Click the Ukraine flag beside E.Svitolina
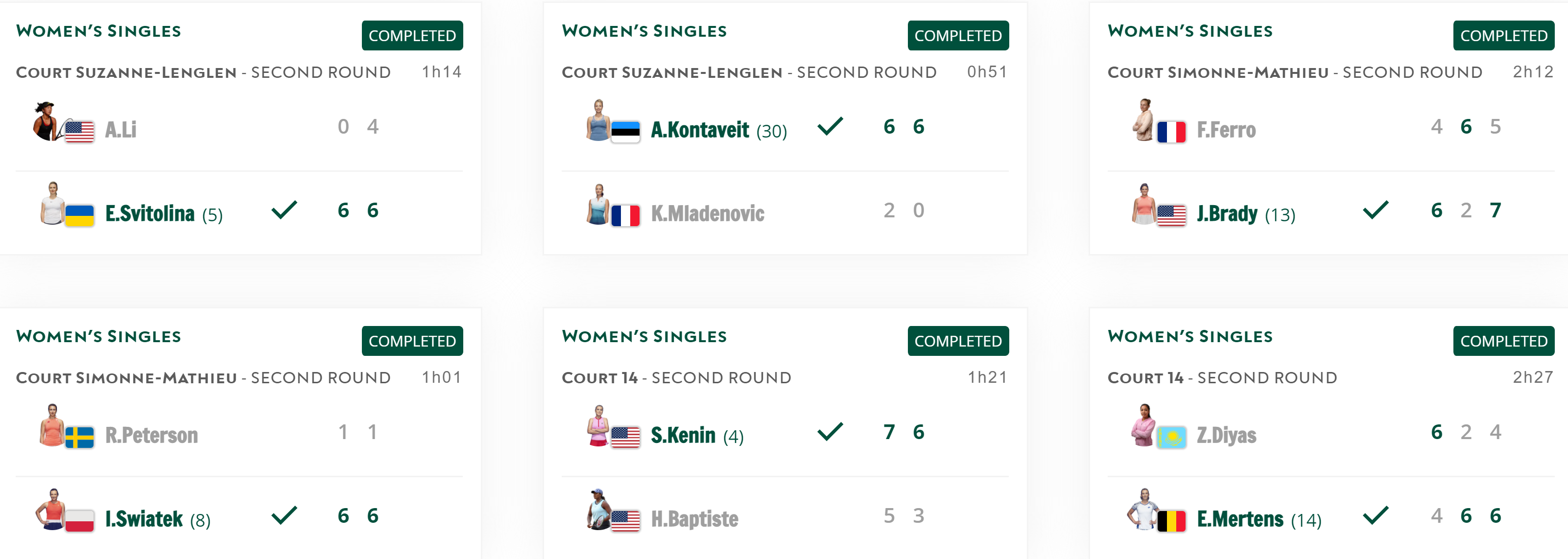The image size is (1568, 559). point(79,215)
